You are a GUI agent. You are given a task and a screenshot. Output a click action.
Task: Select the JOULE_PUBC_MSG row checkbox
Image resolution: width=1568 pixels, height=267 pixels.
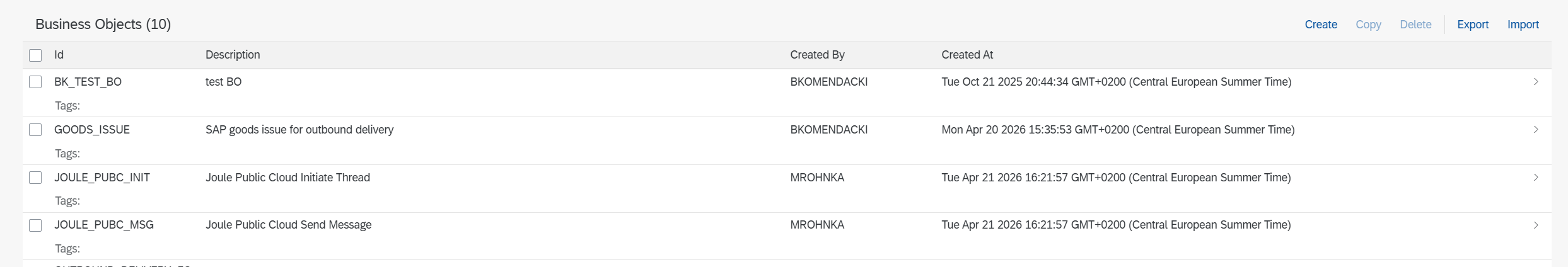click(35, 225)
